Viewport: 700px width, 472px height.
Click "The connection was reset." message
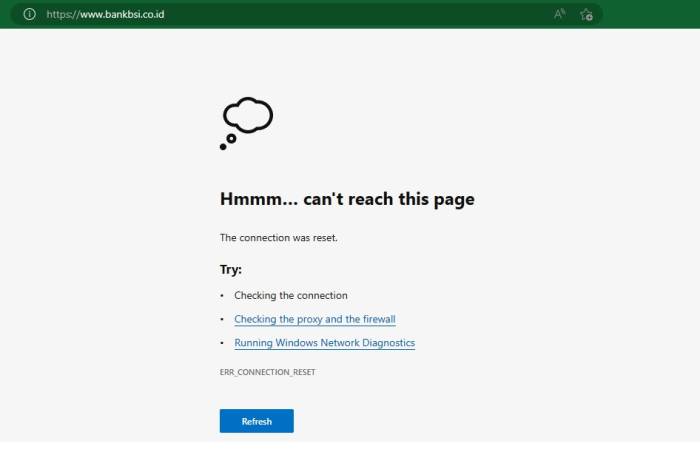pos(279,238)
